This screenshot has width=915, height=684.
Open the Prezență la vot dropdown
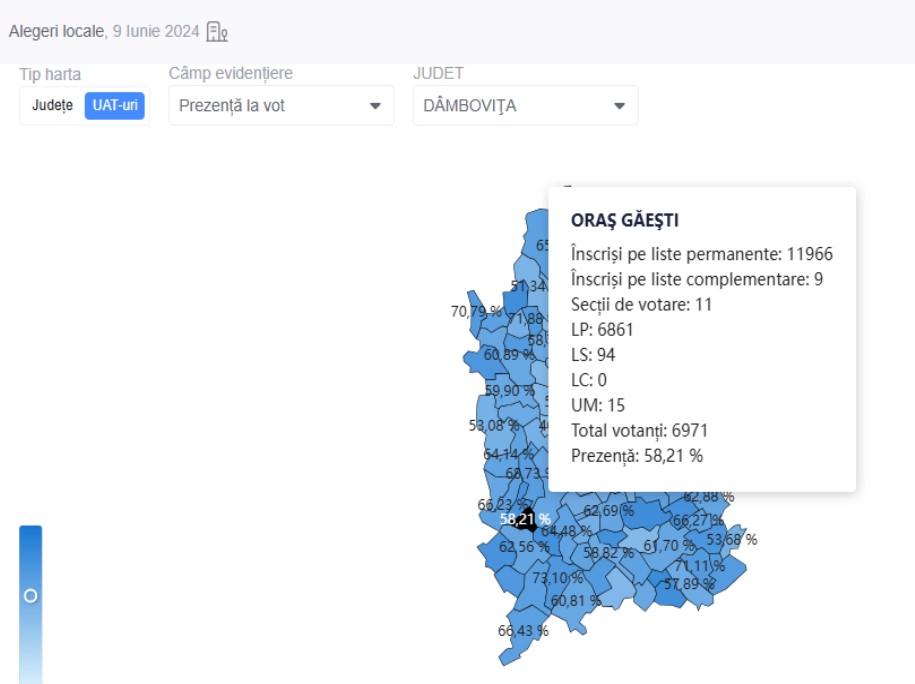281,105
